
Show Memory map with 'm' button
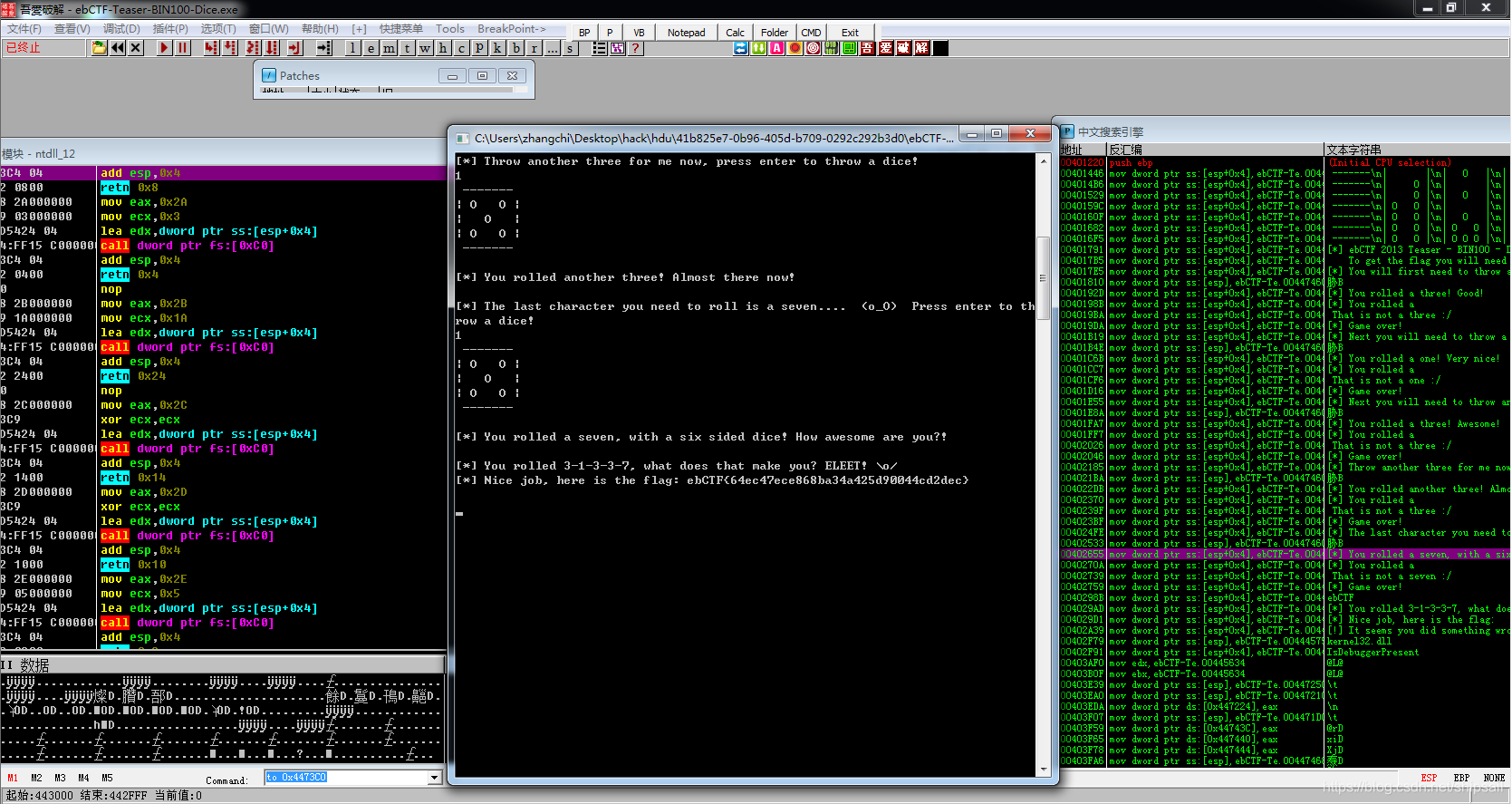tap(389, 48)
